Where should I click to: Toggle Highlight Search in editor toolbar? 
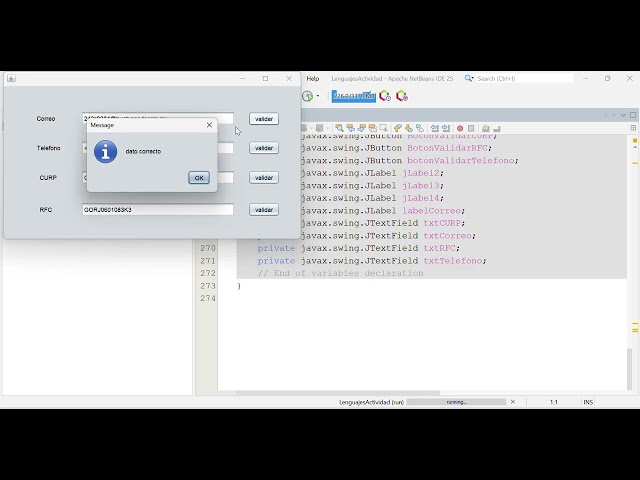(372, 128)
